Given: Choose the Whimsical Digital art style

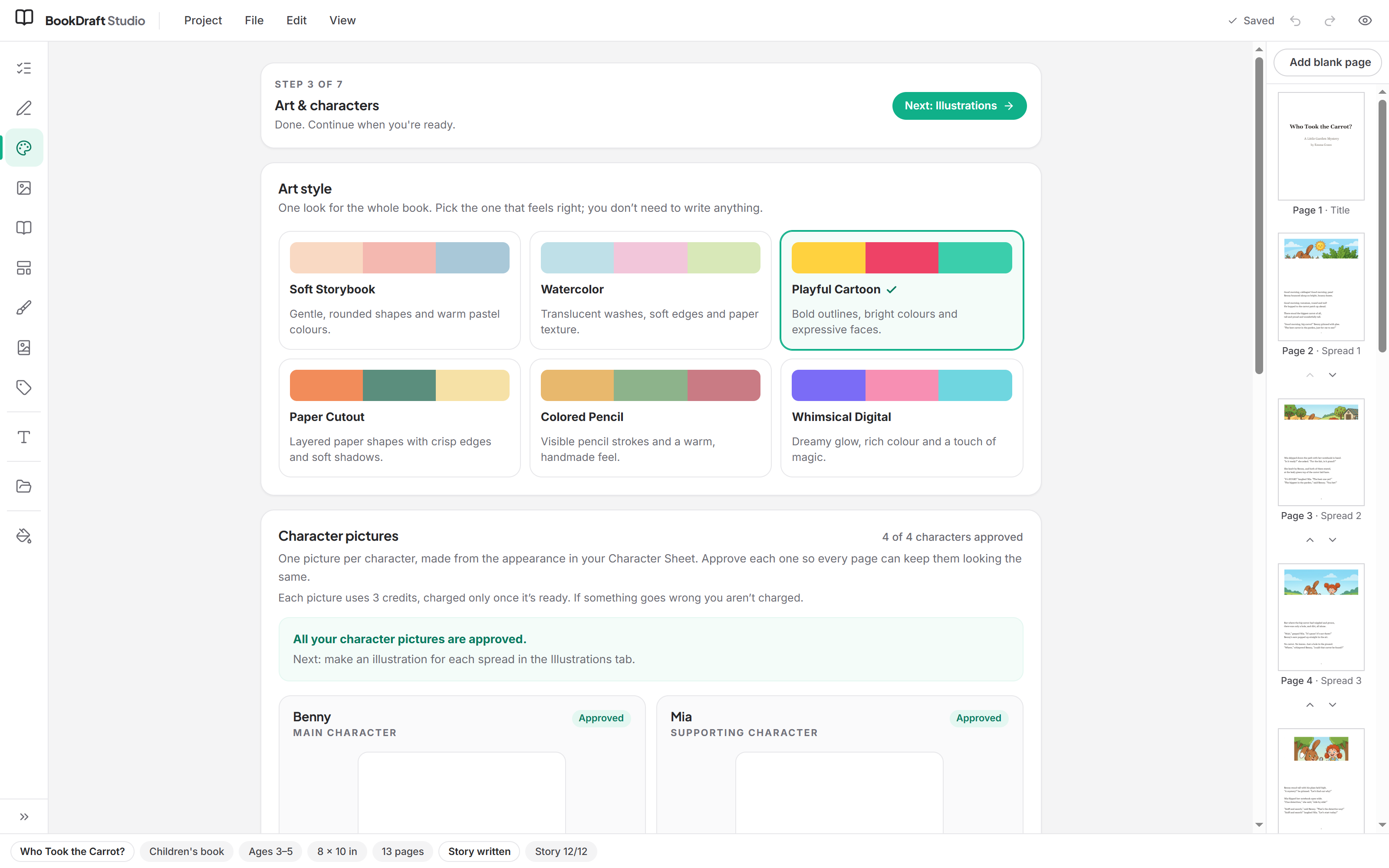Looking at the screenshot, I should pyautogui.click(x=901, y=418).
